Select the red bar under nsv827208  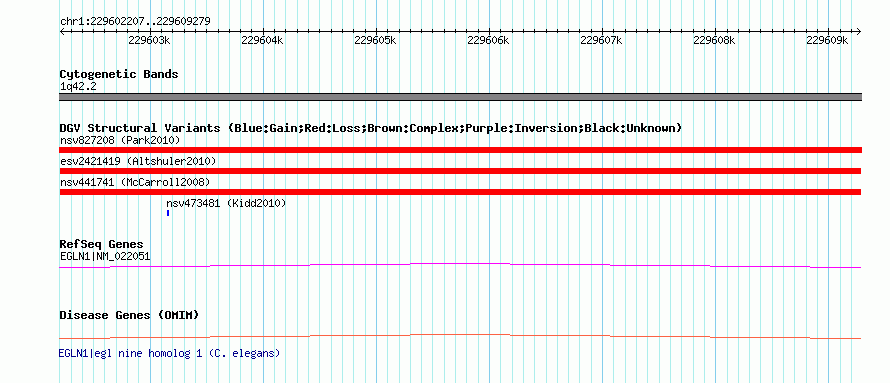click(460, 150)
